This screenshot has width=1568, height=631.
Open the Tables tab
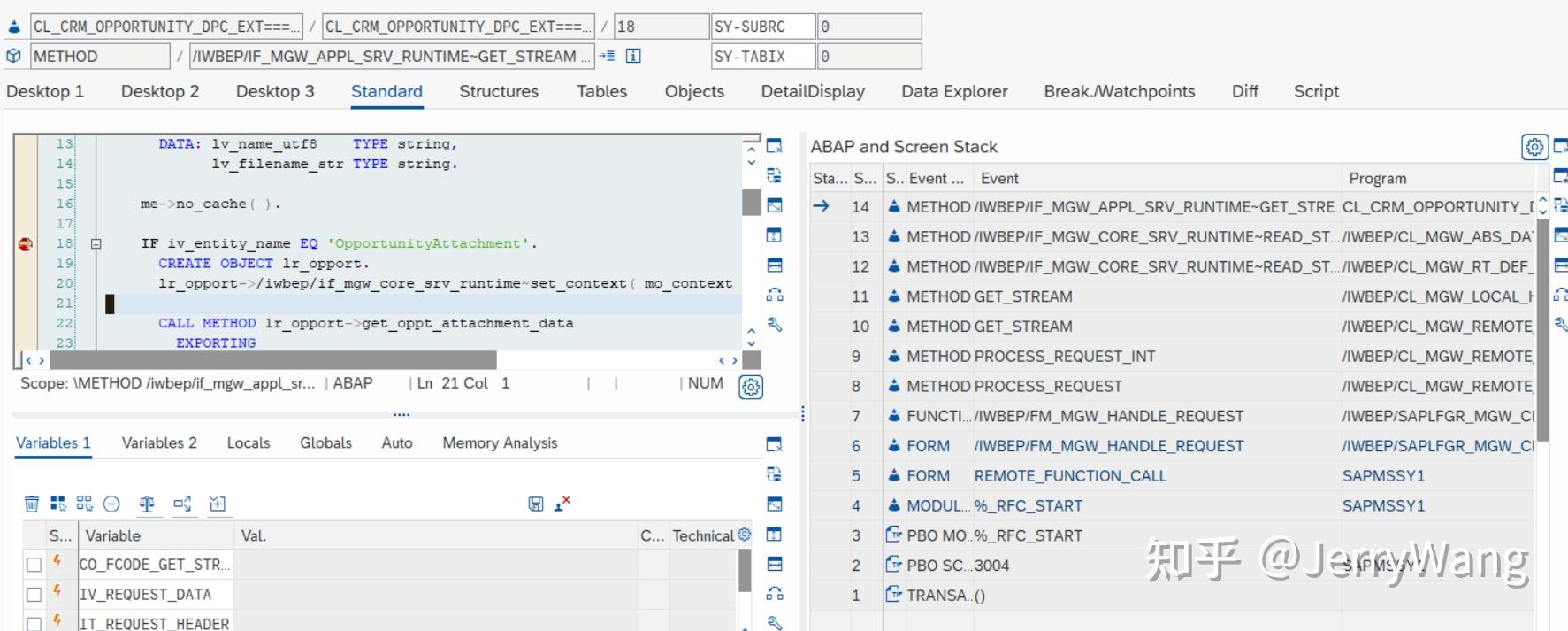pyautogui.click(x=601, y=91)
